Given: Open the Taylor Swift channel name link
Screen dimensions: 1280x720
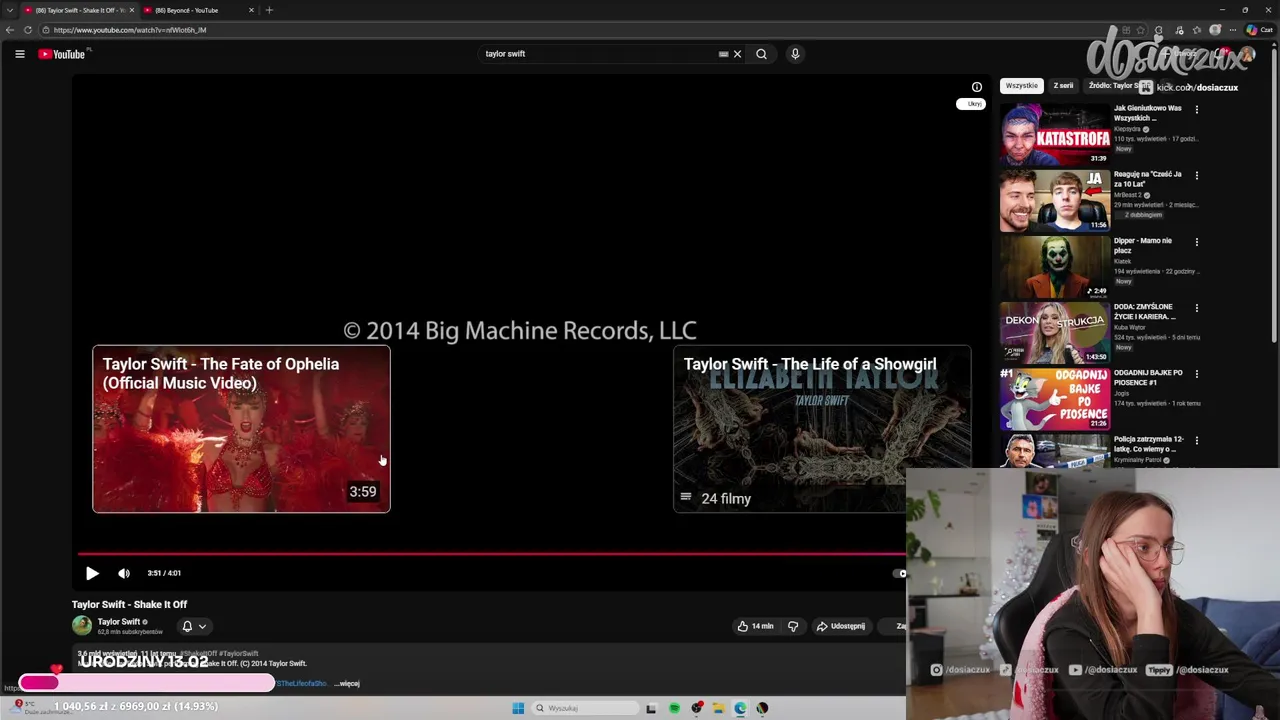Looking at the screenshot, I should pos(119,622).
